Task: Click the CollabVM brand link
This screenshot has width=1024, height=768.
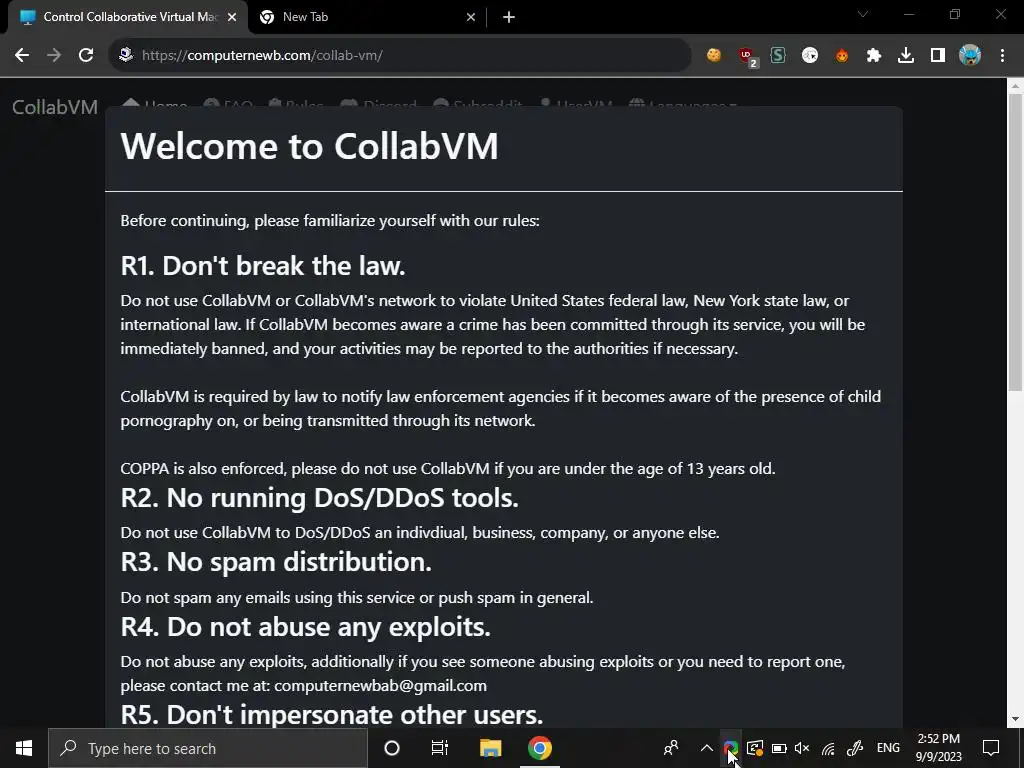Action: click(55, 106)
